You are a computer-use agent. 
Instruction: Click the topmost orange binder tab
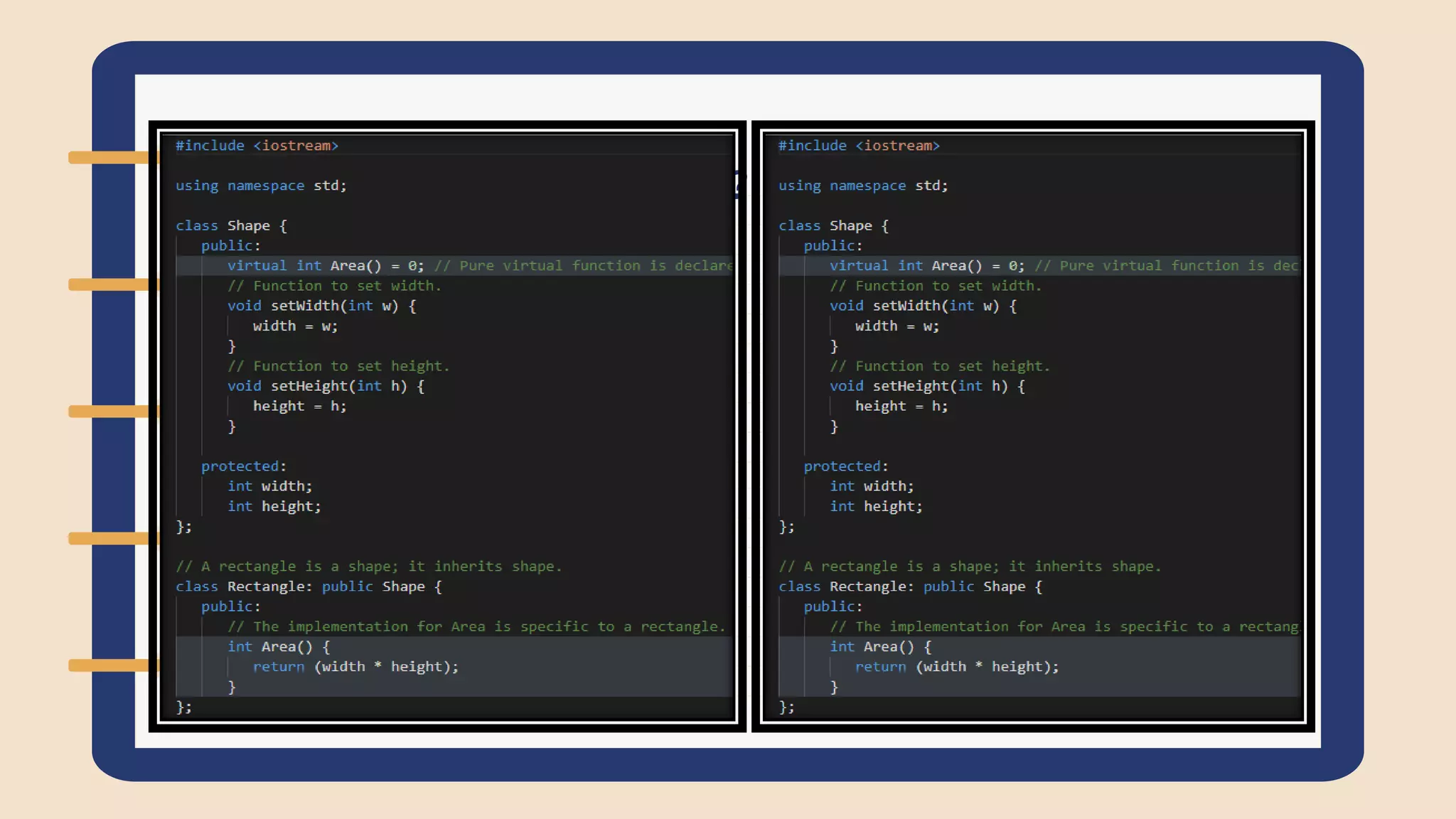(110, 157)
